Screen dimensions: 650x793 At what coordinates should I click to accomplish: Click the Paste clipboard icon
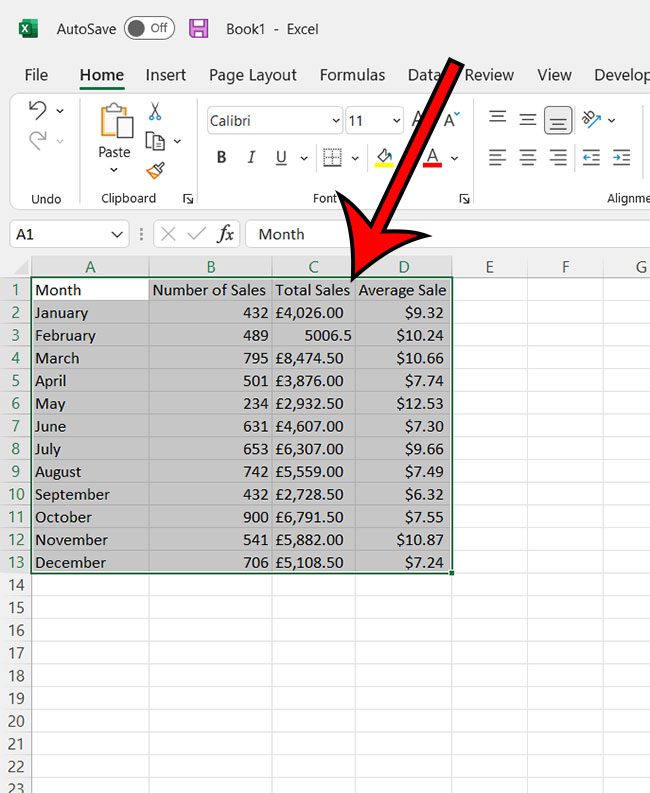point(115,122)
